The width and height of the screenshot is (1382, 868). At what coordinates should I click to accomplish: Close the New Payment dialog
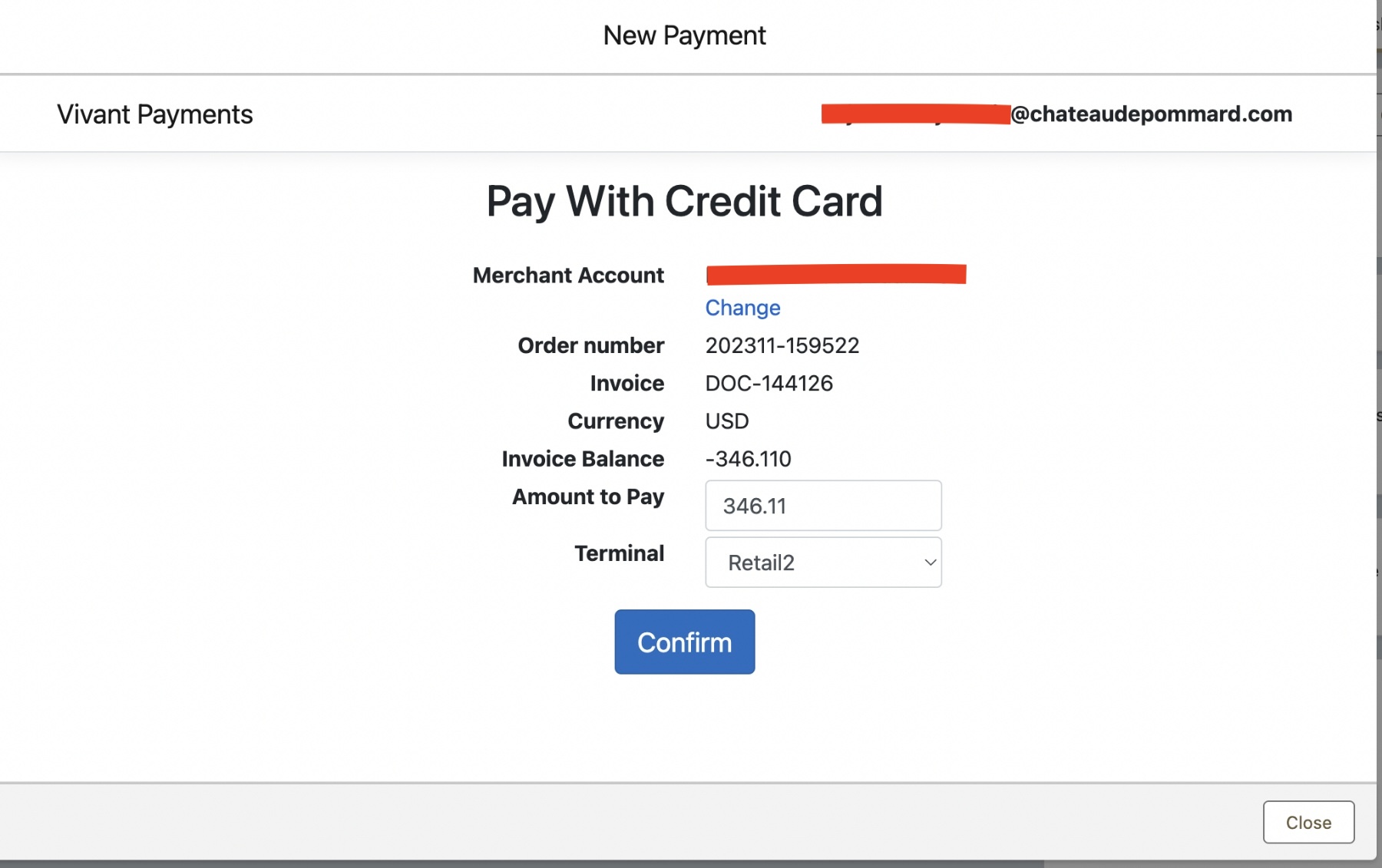(x=1308, y=822)
